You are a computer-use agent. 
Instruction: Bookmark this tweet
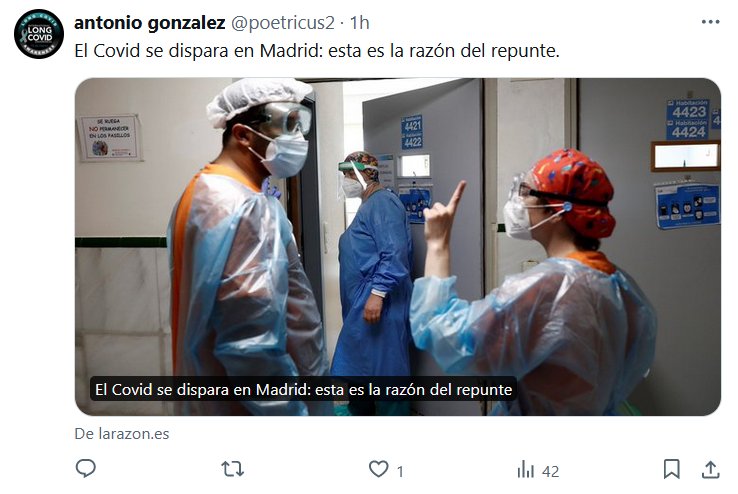[x=672, y=469]
